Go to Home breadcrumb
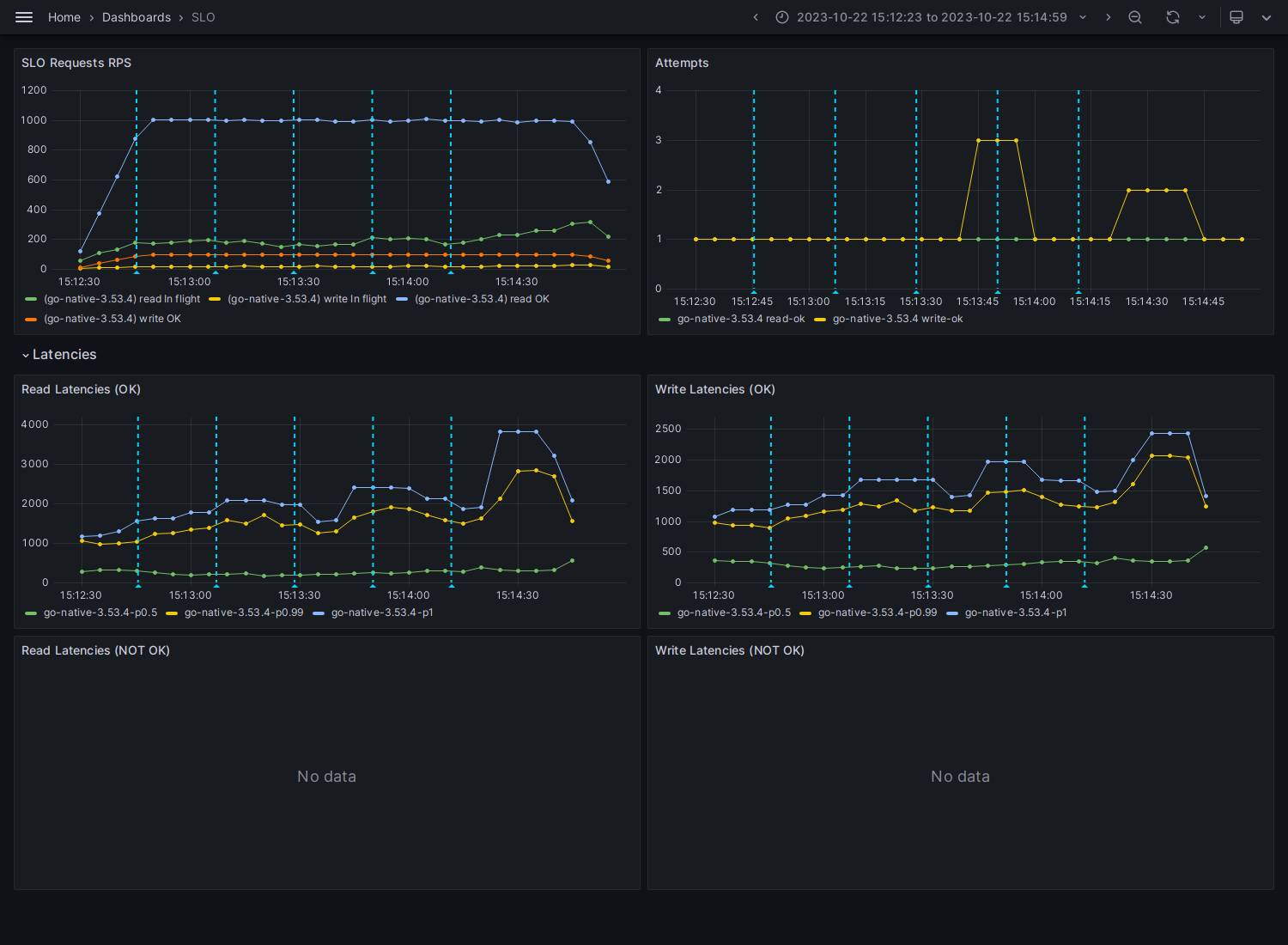 64,17
